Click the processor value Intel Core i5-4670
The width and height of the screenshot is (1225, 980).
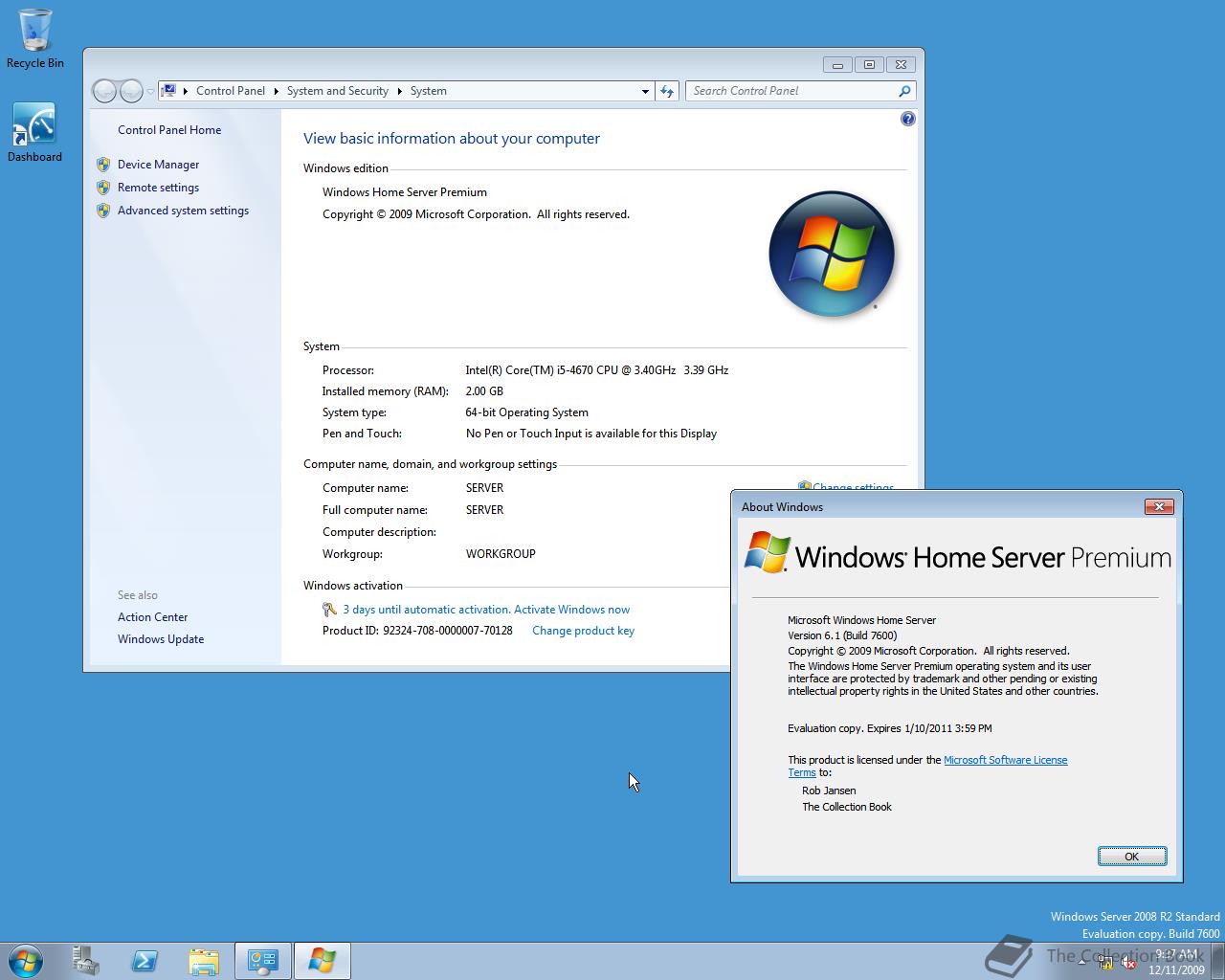(x=596, y=370)
